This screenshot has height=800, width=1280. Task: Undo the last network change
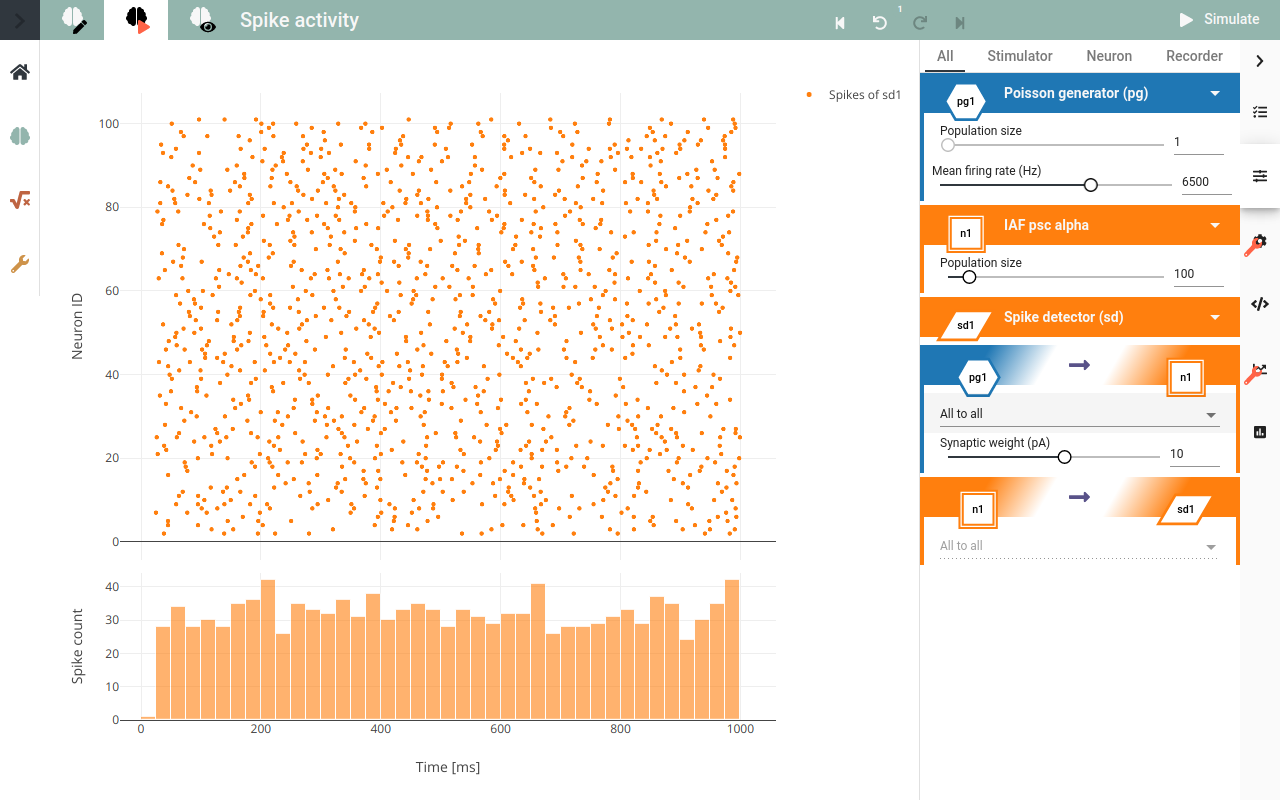coord(880,22)
